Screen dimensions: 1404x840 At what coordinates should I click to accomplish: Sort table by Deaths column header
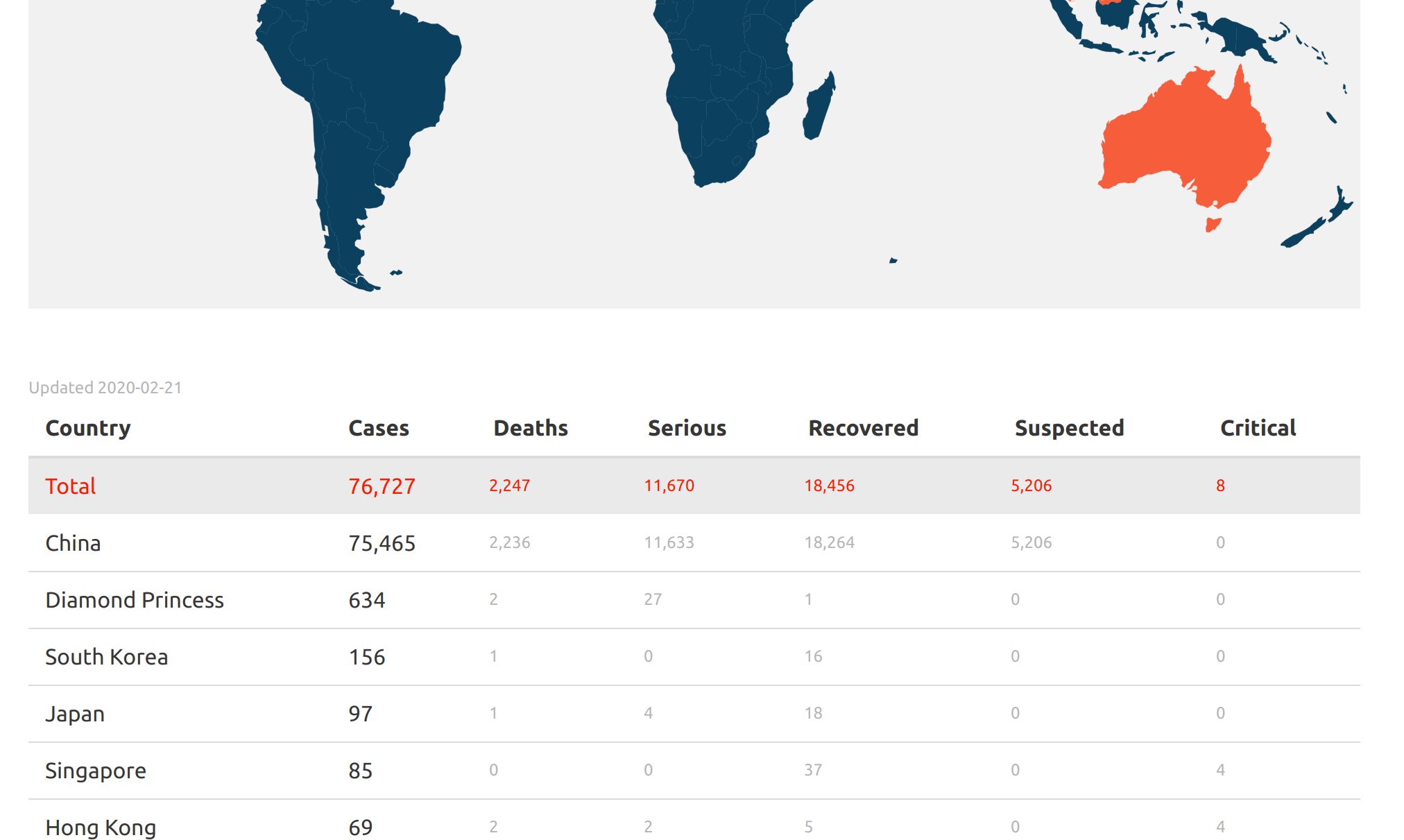point(530,428)
